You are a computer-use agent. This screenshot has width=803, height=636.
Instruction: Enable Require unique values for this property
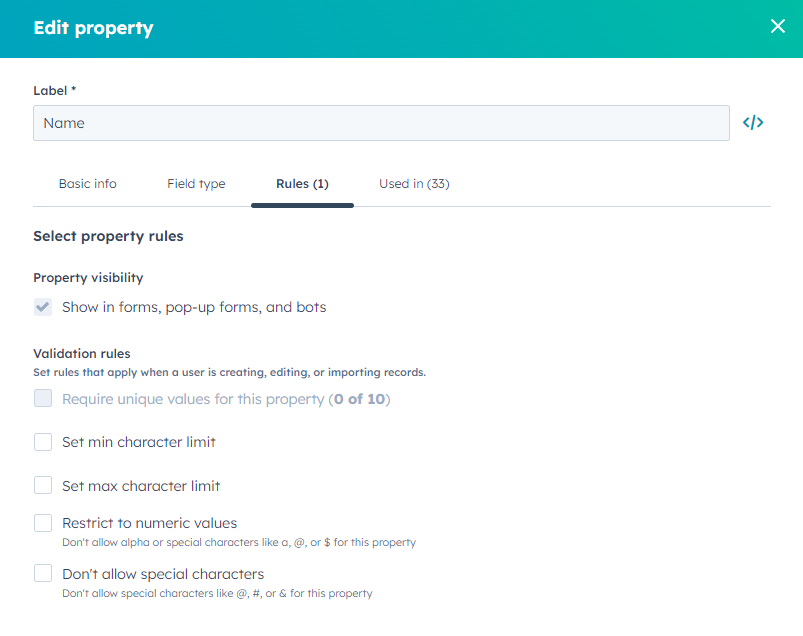tap(42, 398)
